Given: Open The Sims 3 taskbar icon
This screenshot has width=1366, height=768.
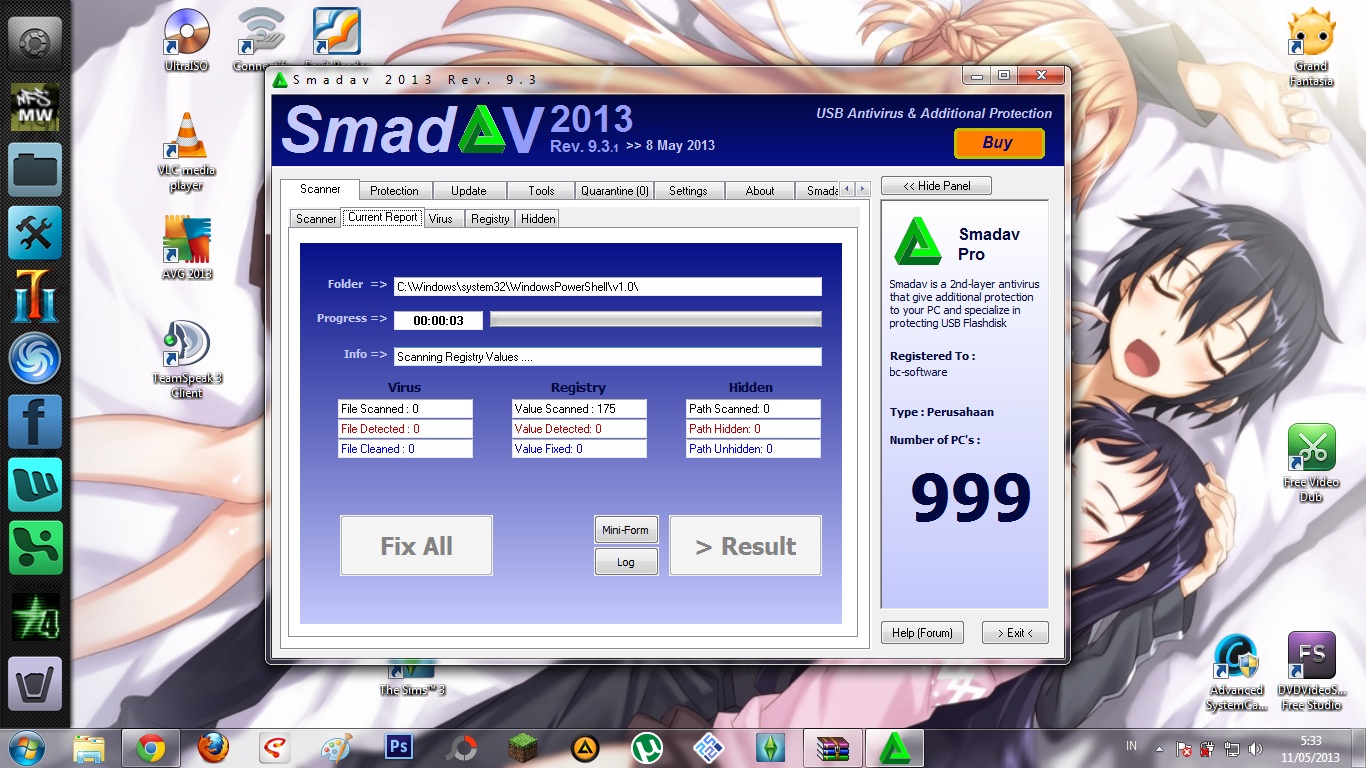Looking at the screenshot, I should pyautogui.click(x=771, y=748).
